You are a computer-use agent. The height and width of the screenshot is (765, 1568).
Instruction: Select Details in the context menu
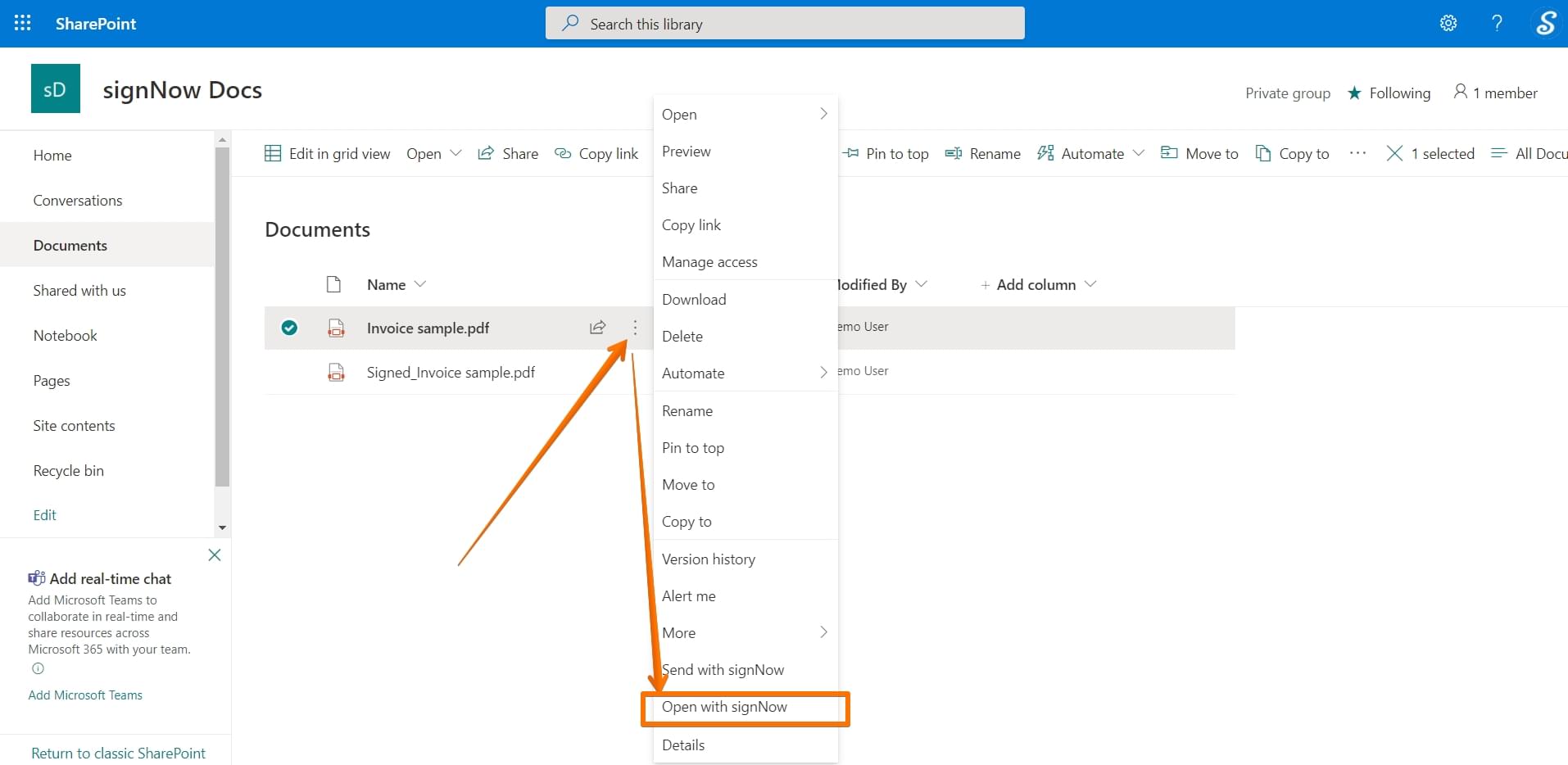pos(745,745)
